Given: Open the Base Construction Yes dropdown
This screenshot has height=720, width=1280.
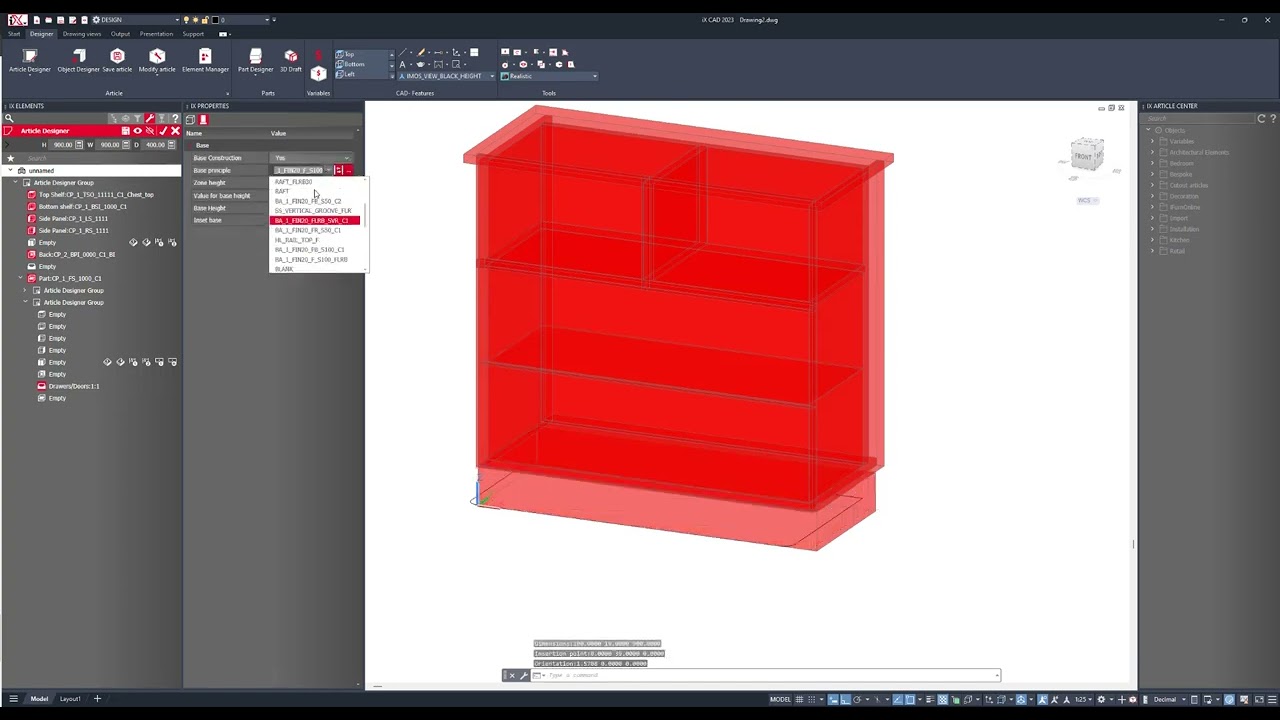Looking at the screenshot, I should (313, 158).
